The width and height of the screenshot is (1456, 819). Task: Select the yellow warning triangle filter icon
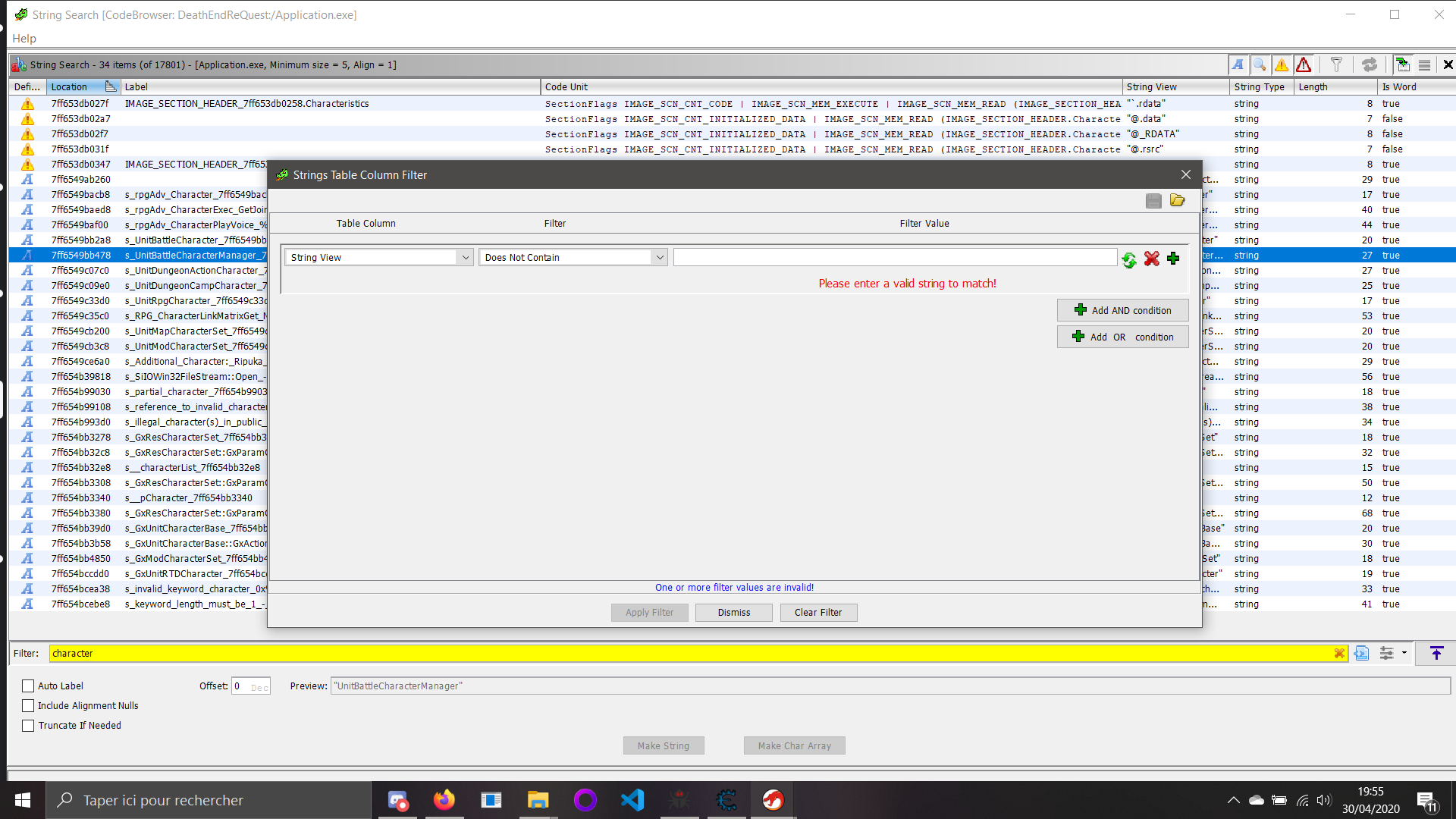click(x=1282, y=64)
